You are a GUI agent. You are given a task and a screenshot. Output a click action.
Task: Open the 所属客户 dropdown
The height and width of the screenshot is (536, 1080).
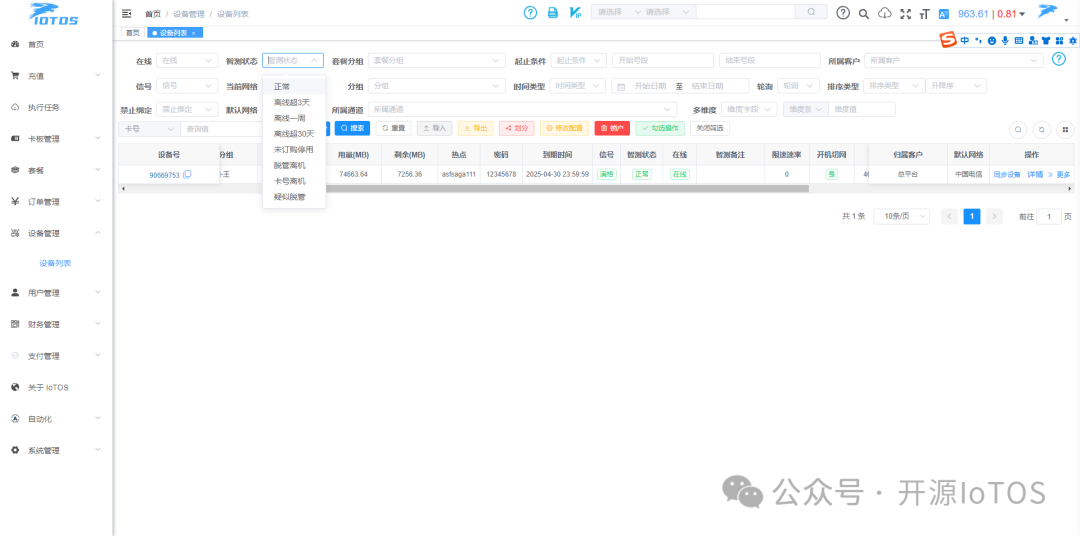coord(954,61)
